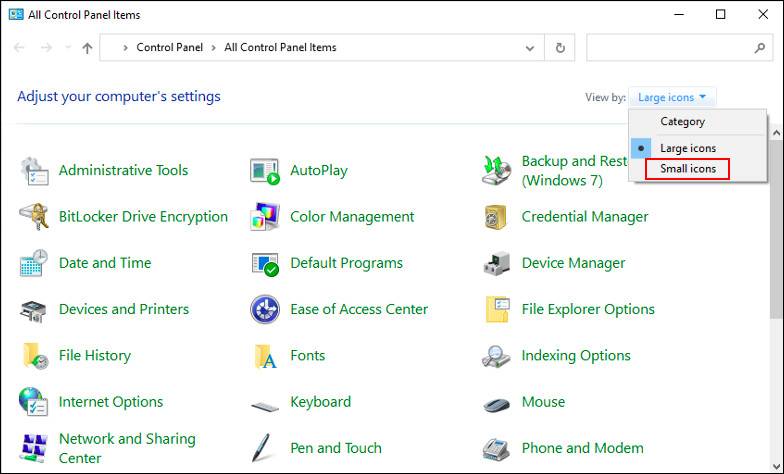Screen dimensions: 784x474
Task: Open the AutoPlay link
Action: (319, 170)
